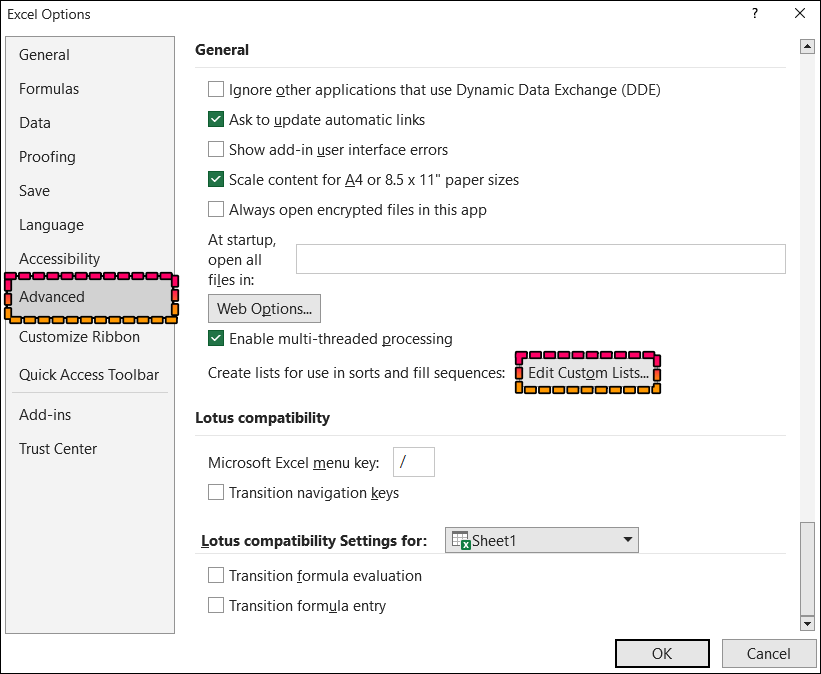Open Customize Ribbon settings

79,337
